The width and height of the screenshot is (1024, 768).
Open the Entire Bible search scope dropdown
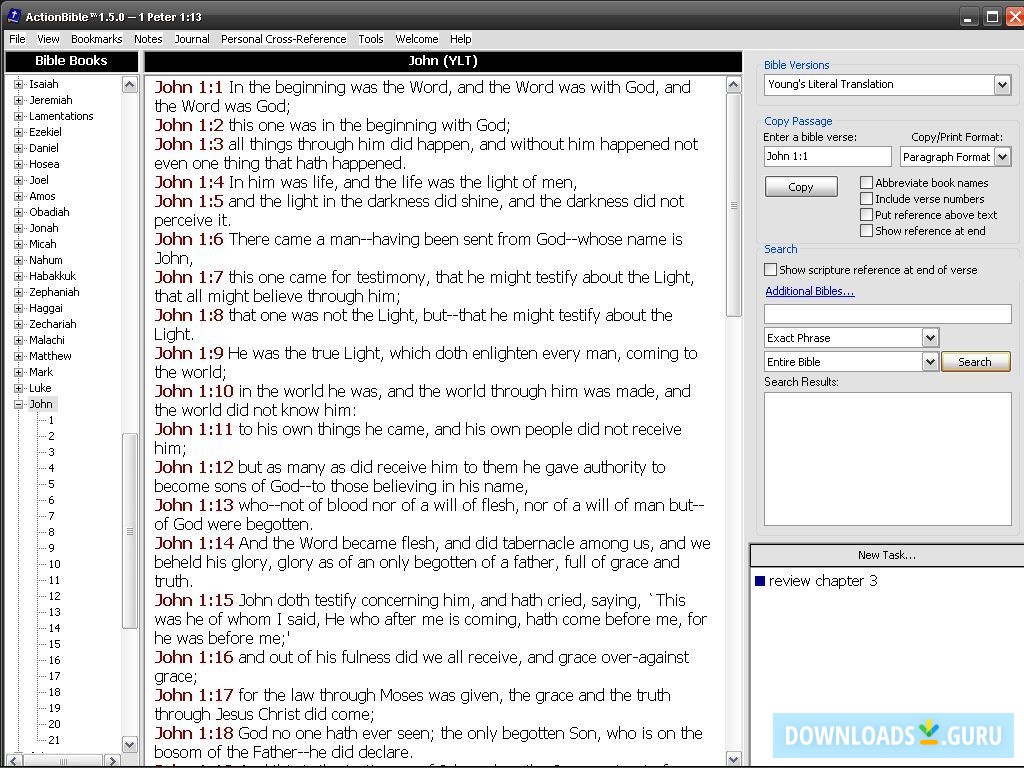pyautogui.click(x=930, y=361)
